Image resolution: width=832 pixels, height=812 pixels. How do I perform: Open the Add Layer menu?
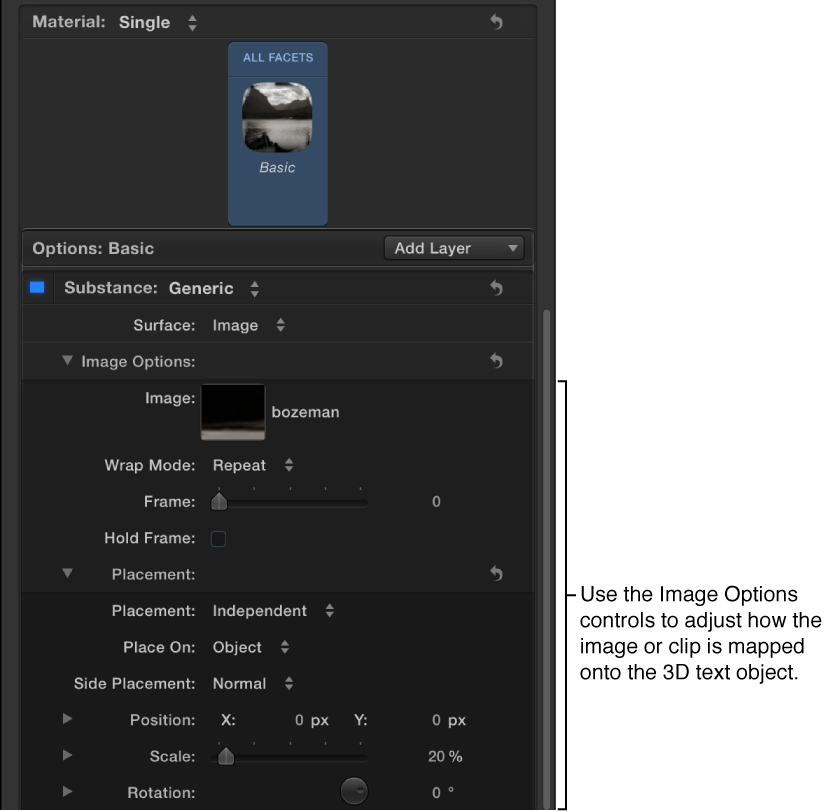click(454, 247)
